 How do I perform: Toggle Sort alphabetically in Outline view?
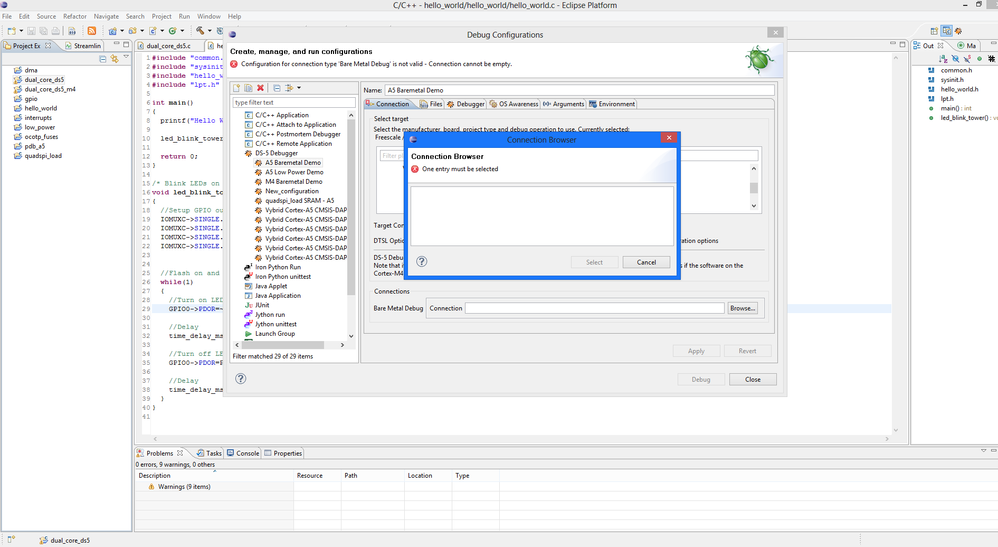(x=943, y=59)
